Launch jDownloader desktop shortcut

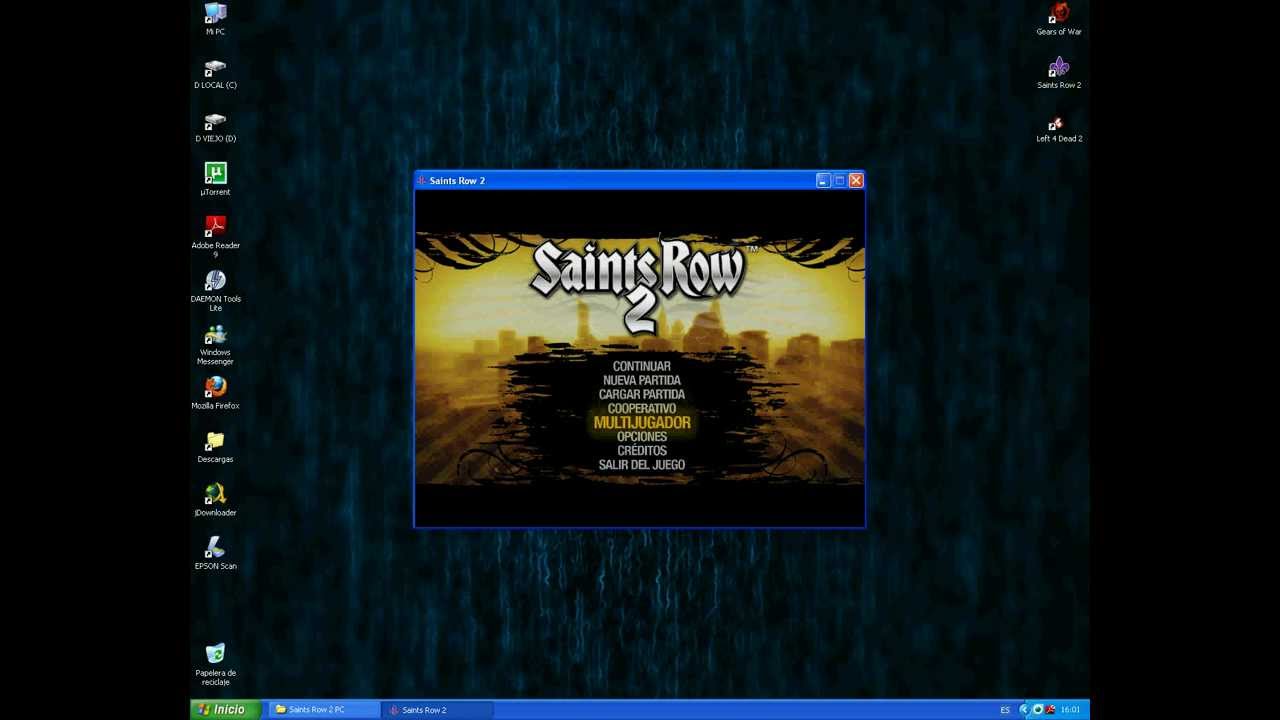pos(215,500)
